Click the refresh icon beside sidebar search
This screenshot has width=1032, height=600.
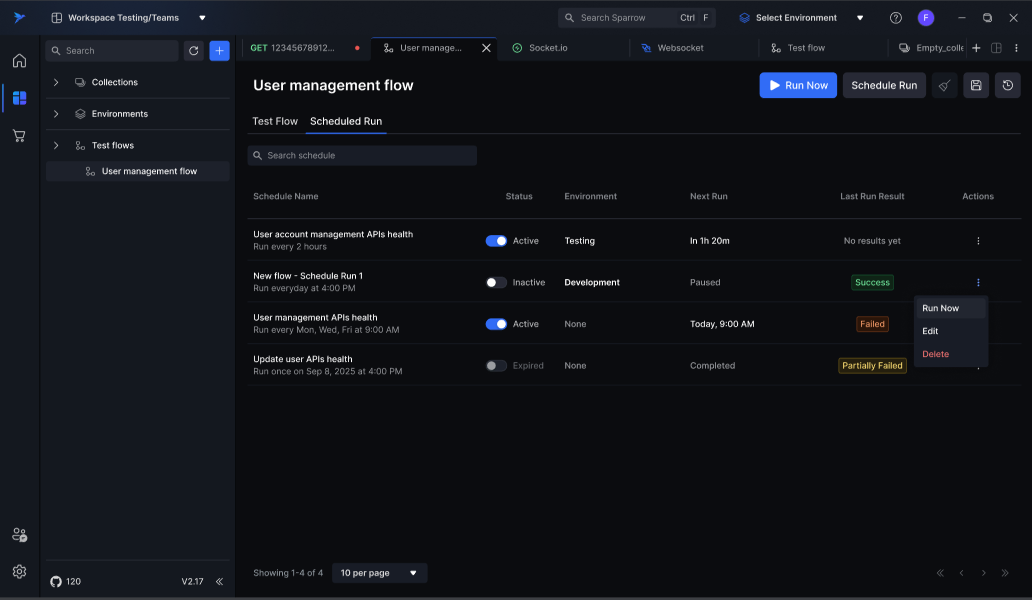click(x=194, y=51)
